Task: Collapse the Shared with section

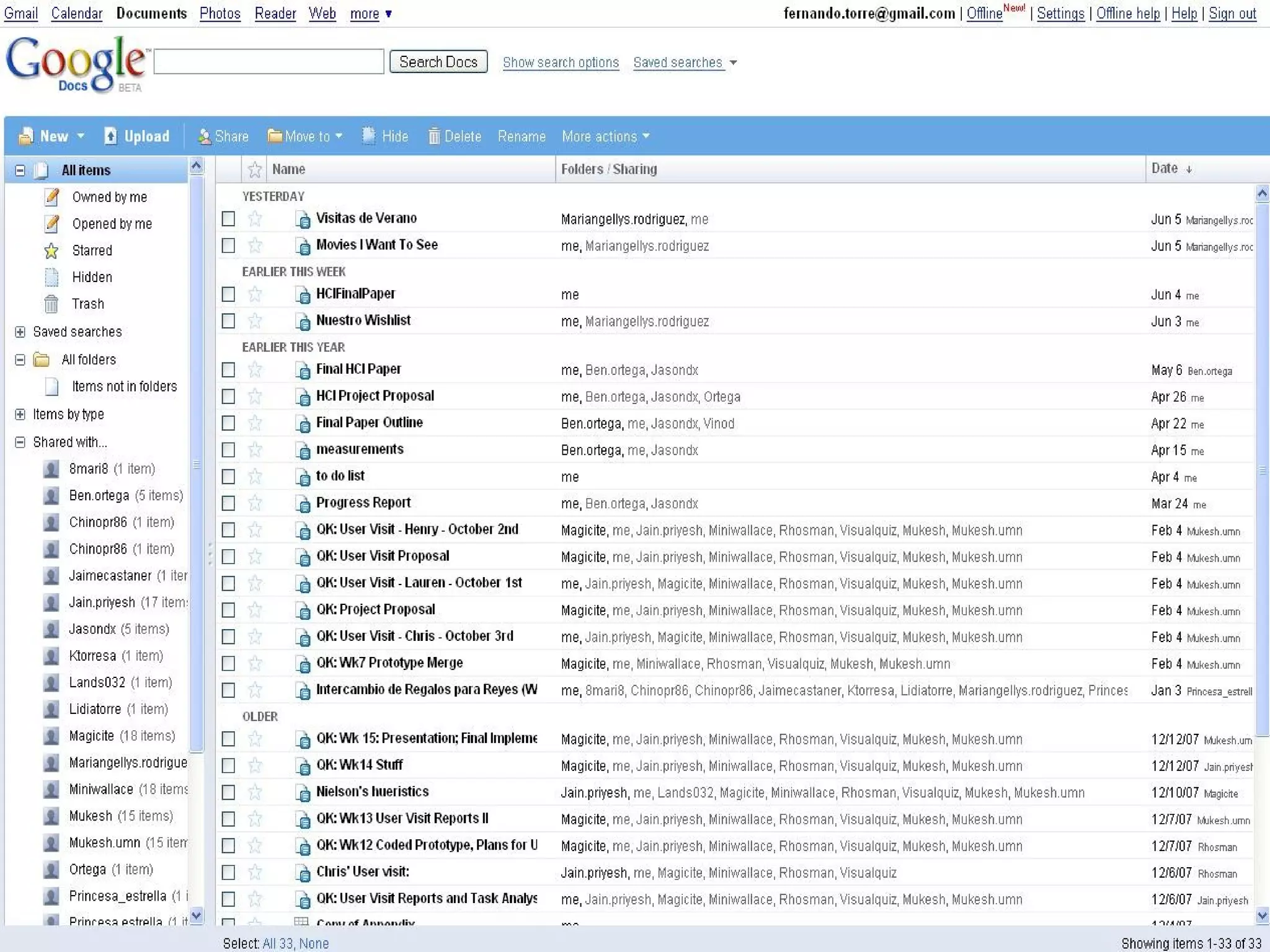Action: (20, 442)
